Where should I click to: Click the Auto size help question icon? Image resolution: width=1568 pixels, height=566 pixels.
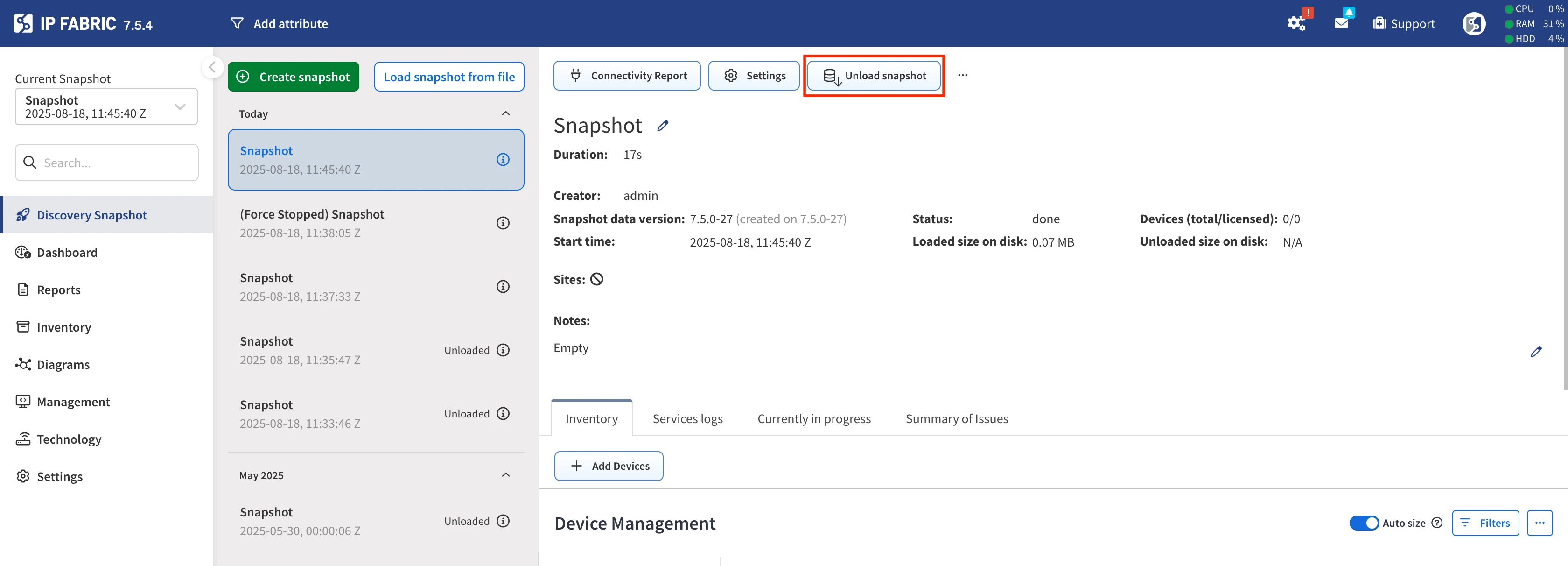coord(1436,523)
